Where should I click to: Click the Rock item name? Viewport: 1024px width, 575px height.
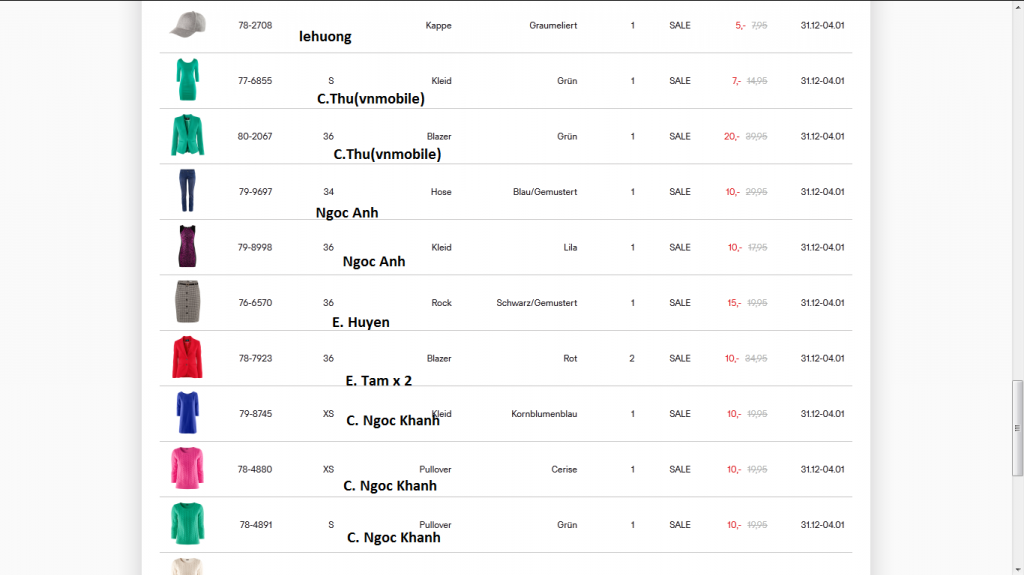coord(441,303)
